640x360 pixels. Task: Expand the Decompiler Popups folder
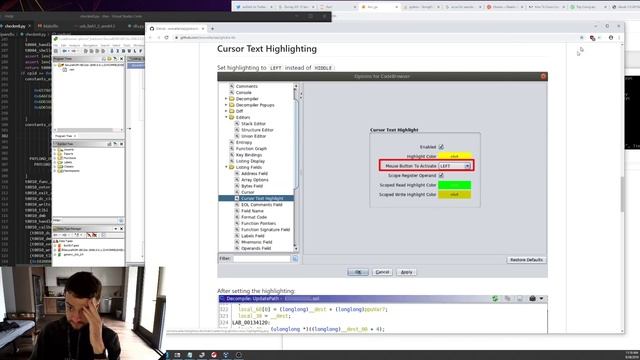pyautogui.click(x=226, y=105)
